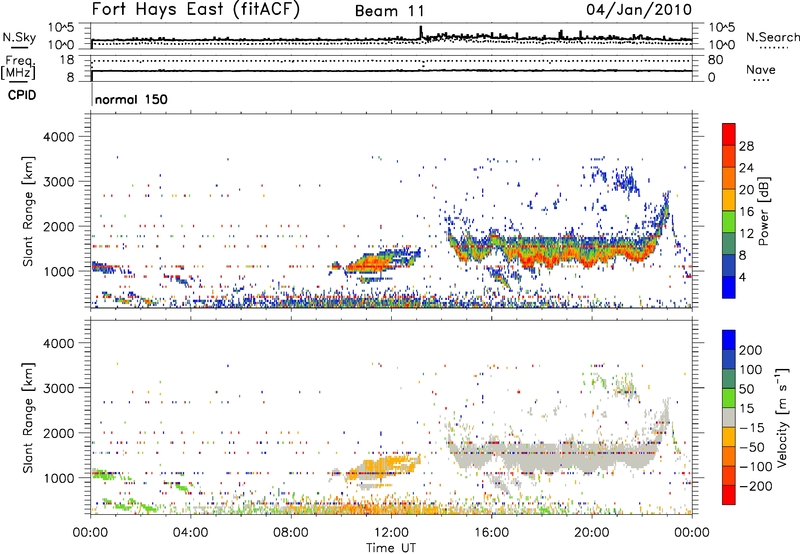Click the "N.Sky" legend label
800x554 pixels.
[19, 37]
